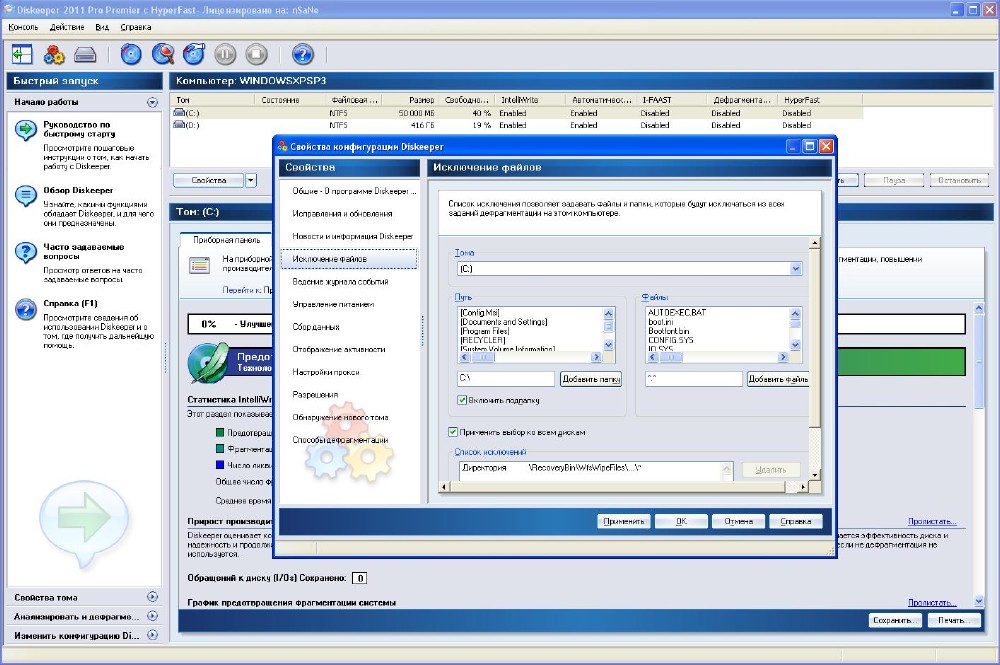
Task: Click the Свойства button in main window
Action: tap(209, 180)
